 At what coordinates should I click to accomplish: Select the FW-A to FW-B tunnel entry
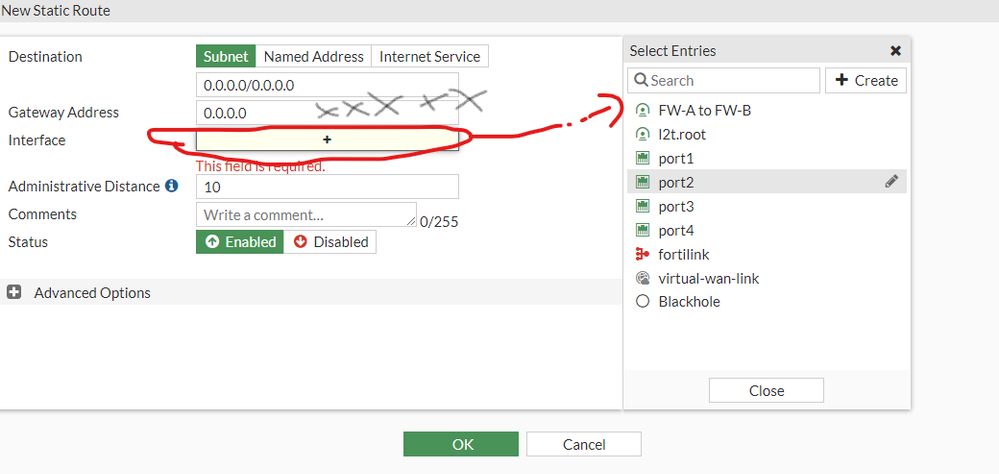click(x=704, y=110)
